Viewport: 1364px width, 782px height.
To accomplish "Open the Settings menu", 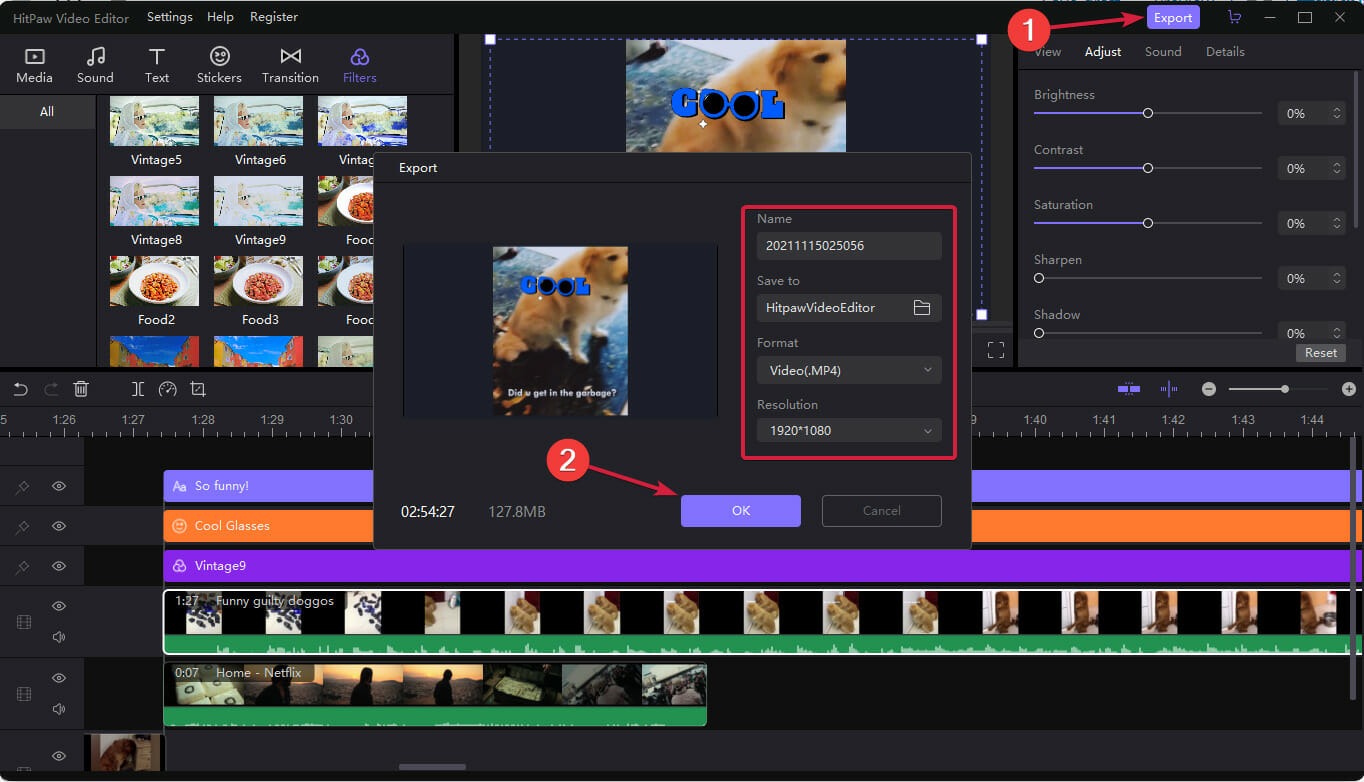I will click(169, 16).
